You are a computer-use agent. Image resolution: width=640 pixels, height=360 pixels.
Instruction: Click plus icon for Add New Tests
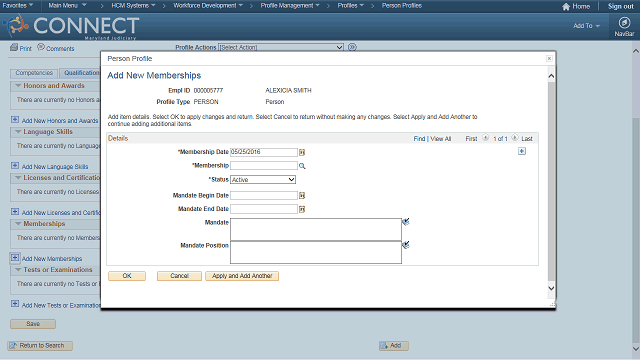coord(15,304)
